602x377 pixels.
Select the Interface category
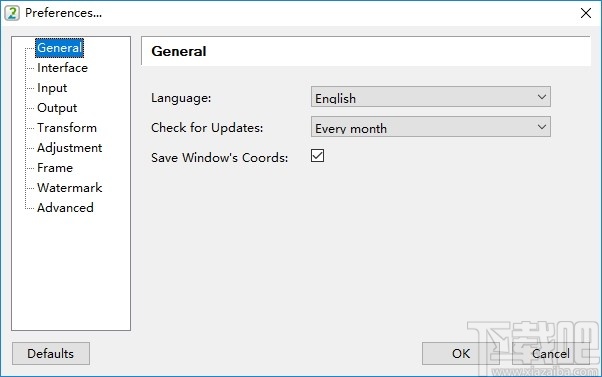[x=63, y=68]
